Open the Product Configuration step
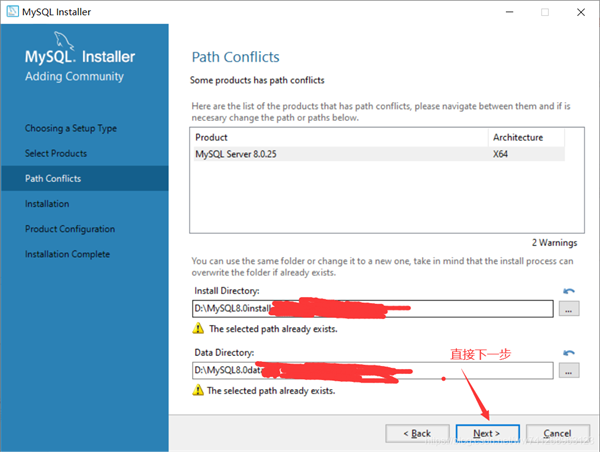The height and width of the screenshot is (452, 600). click(70, 229)
